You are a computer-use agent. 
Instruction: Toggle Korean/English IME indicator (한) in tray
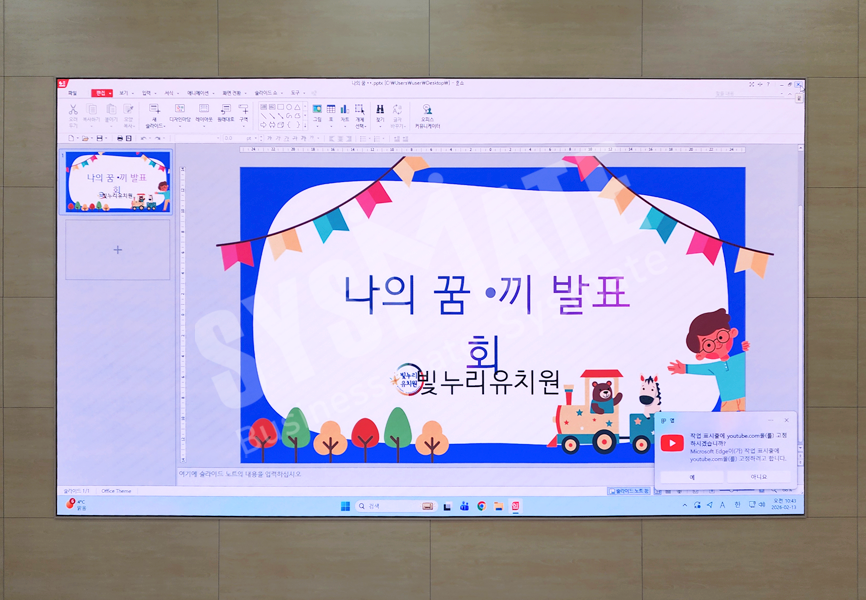pyautogui.click(x=737, y=505)
